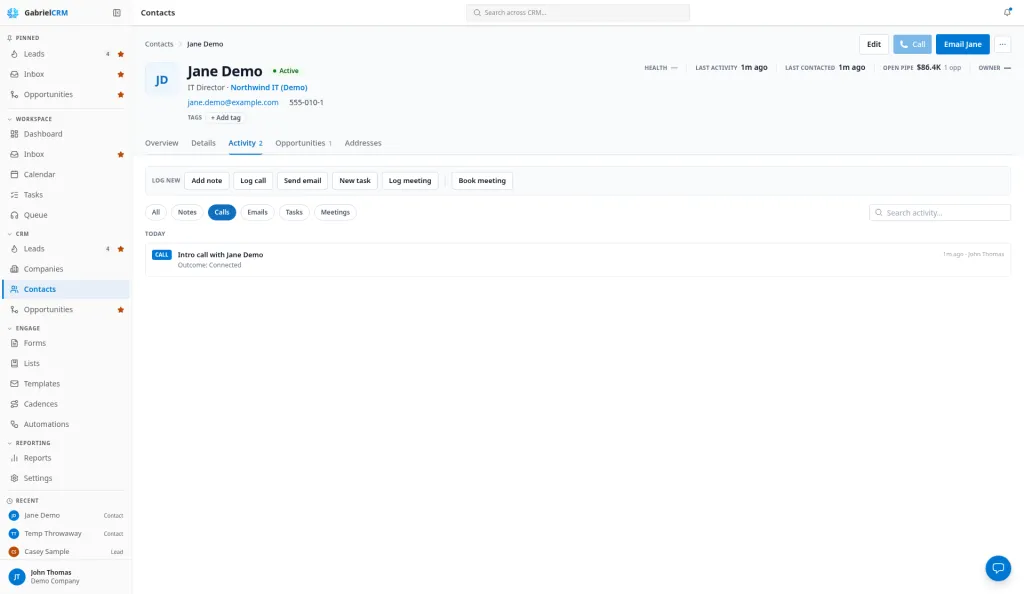
Task: Click the Queue headset icon
Action: click(x=14, y=215)
